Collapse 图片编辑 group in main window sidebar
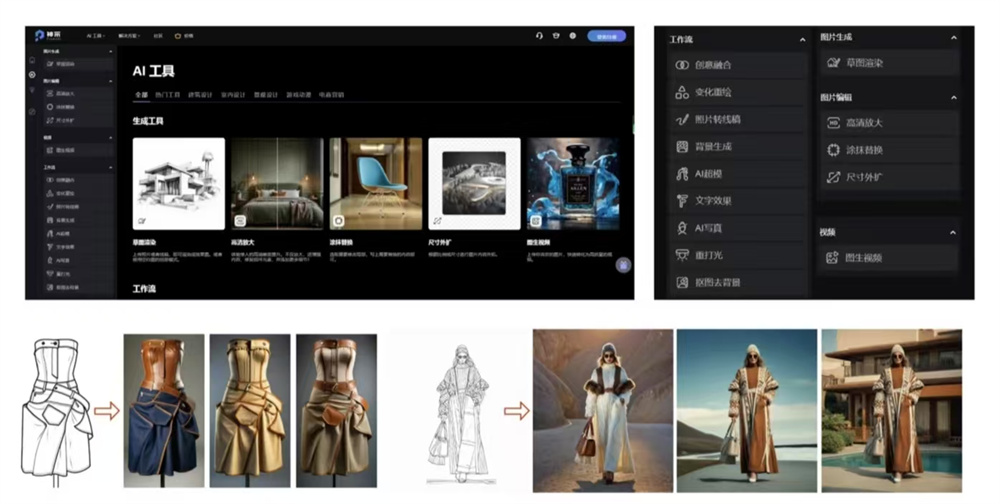This screenshot has height=504, width=1000. click(x=111, y=82)
